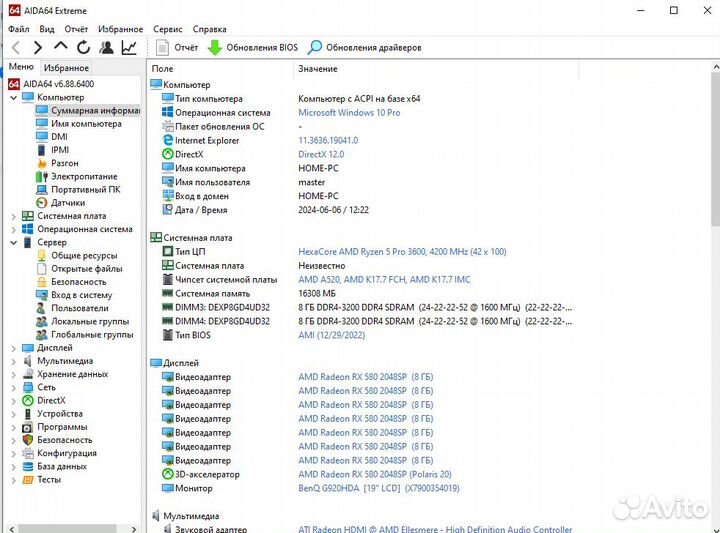Open the Справка menu
The width and height of the screenshot is (720, 533).
pos(209,29)
